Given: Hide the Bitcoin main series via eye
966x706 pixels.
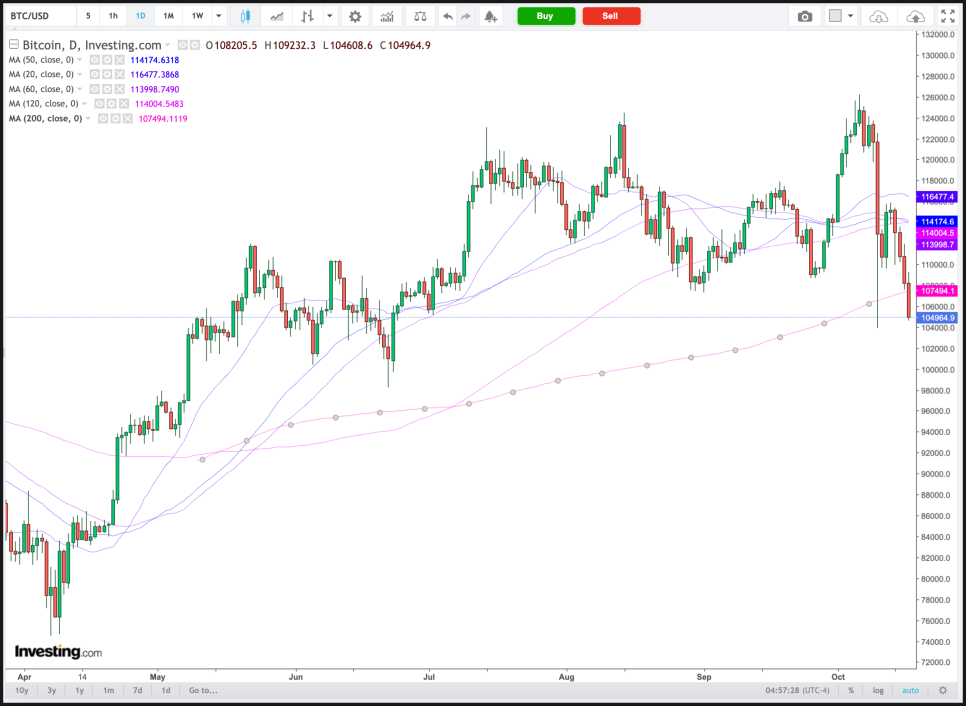Looking at the screenshot, I should (183, 45).
